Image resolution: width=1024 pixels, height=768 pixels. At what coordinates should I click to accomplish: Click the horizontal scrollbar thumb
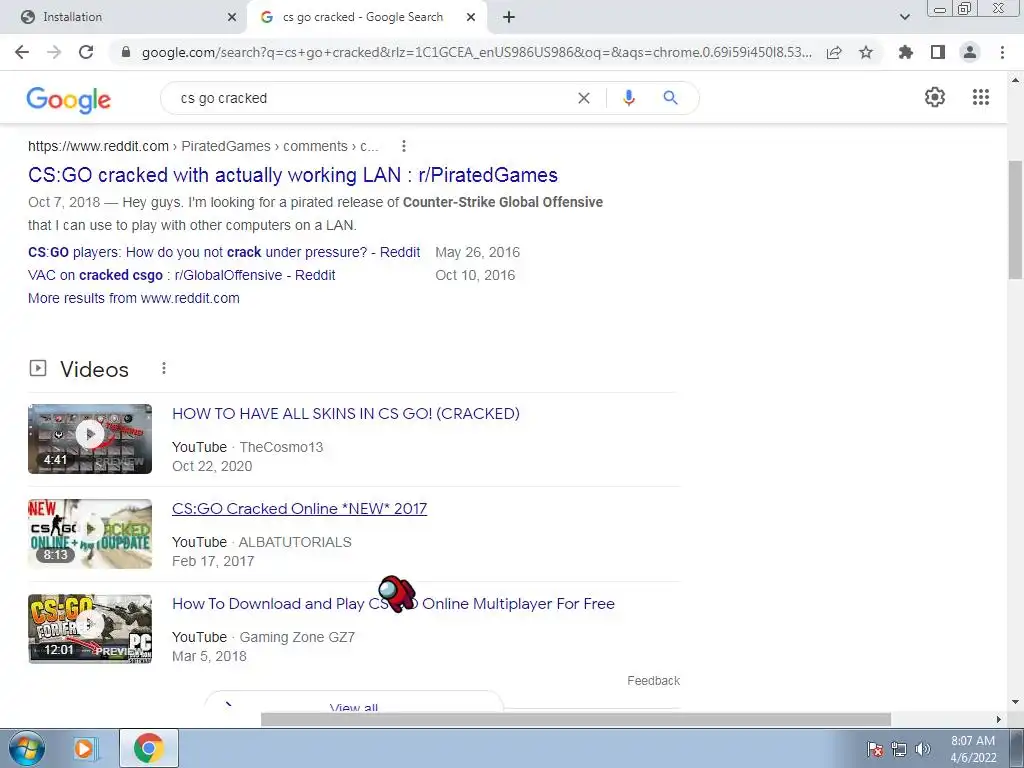(x=575, y=719)
